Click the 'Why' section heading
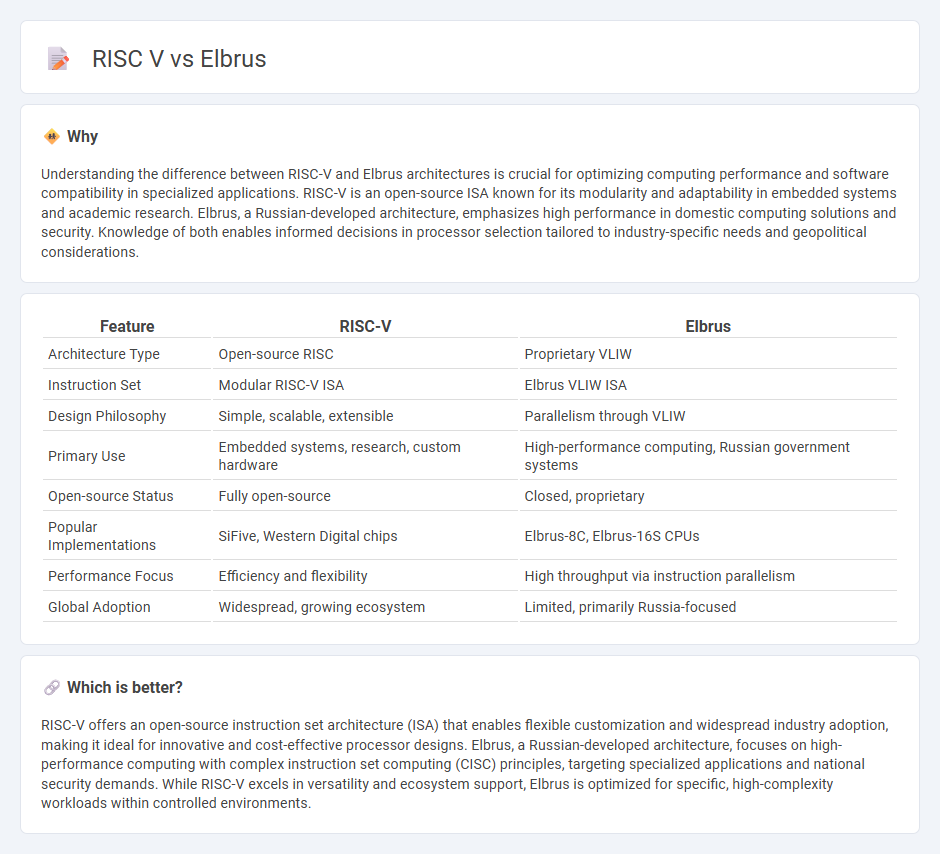This screenshot has height=854, width=940. pyautogui.click(x=82, y=137)
